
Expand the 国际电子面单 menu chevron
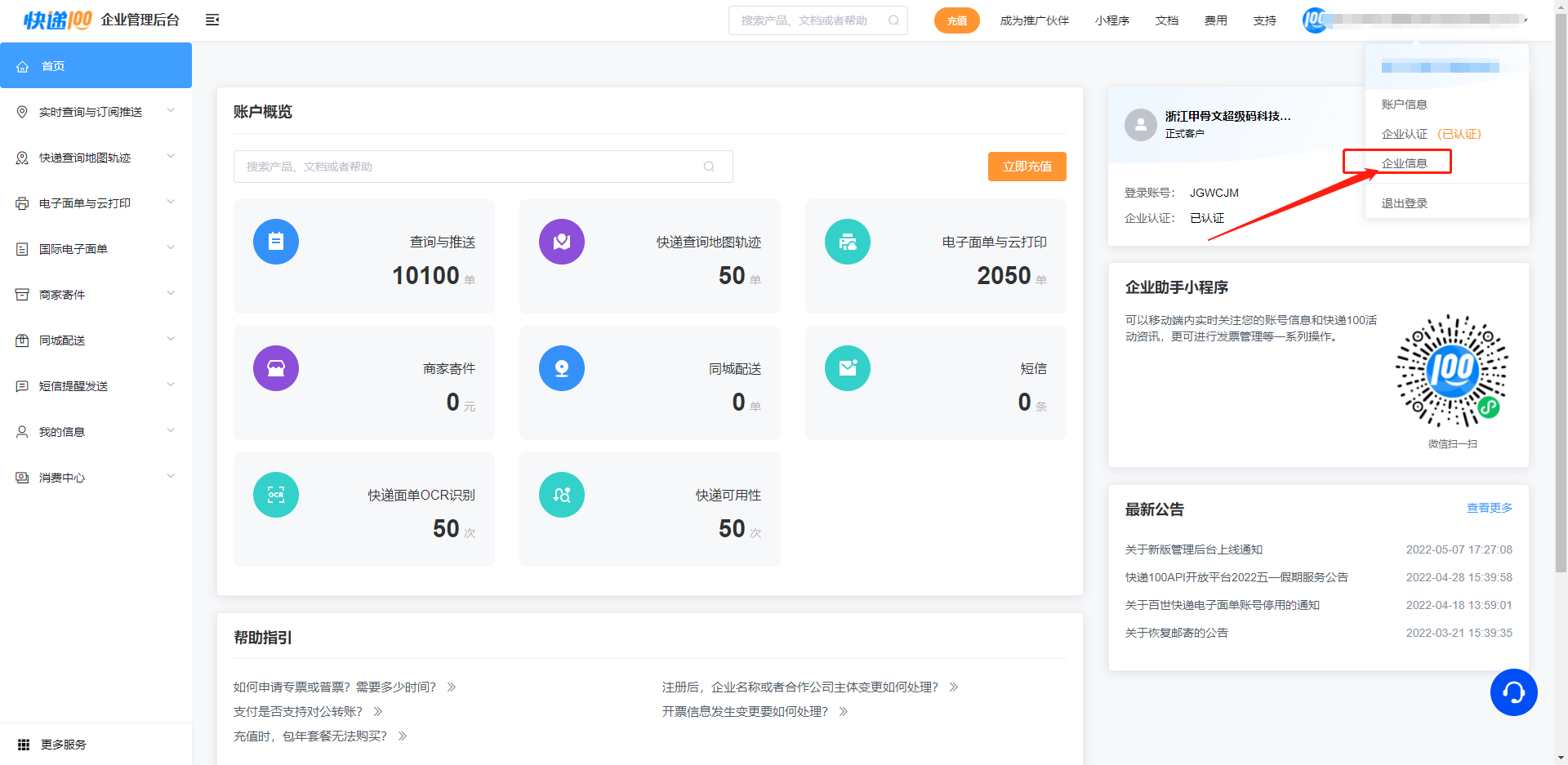coord(171,247)
